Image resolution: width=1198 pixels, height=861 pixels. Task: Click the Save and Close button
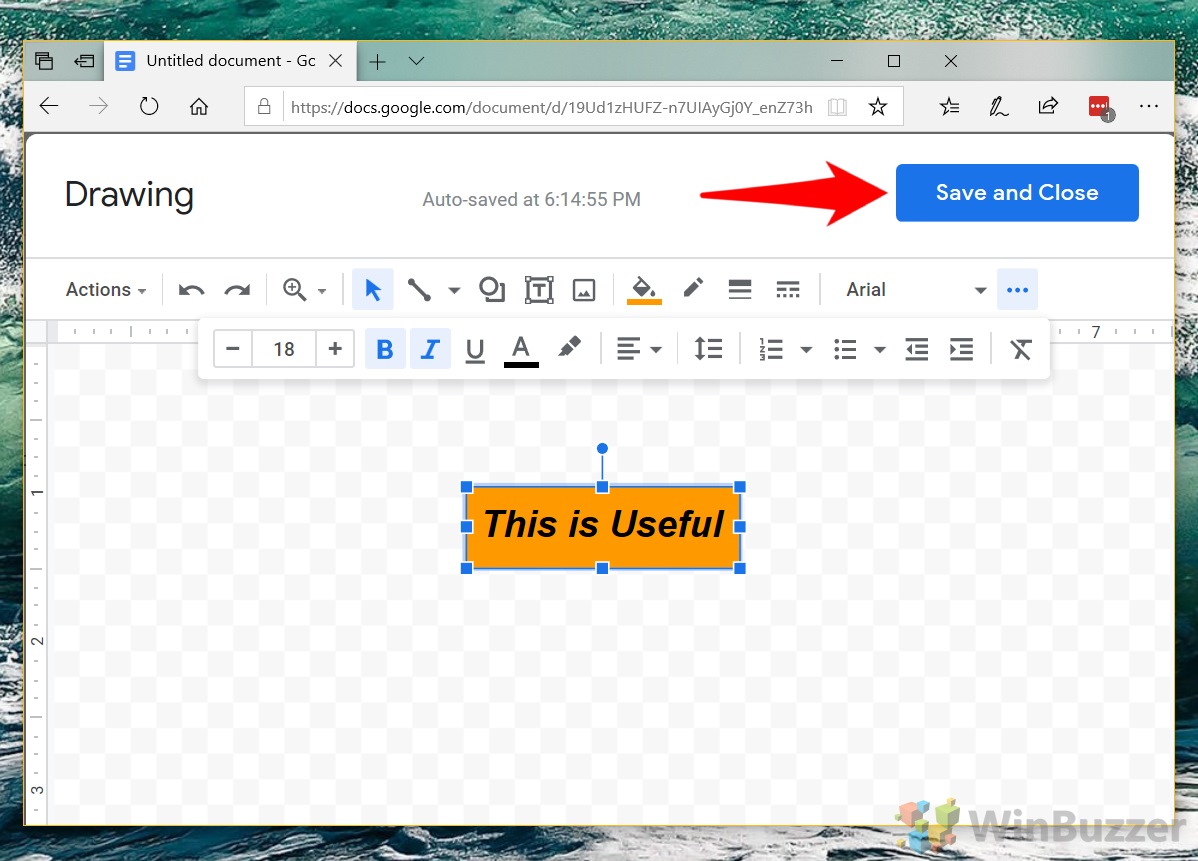[1017, 193]
